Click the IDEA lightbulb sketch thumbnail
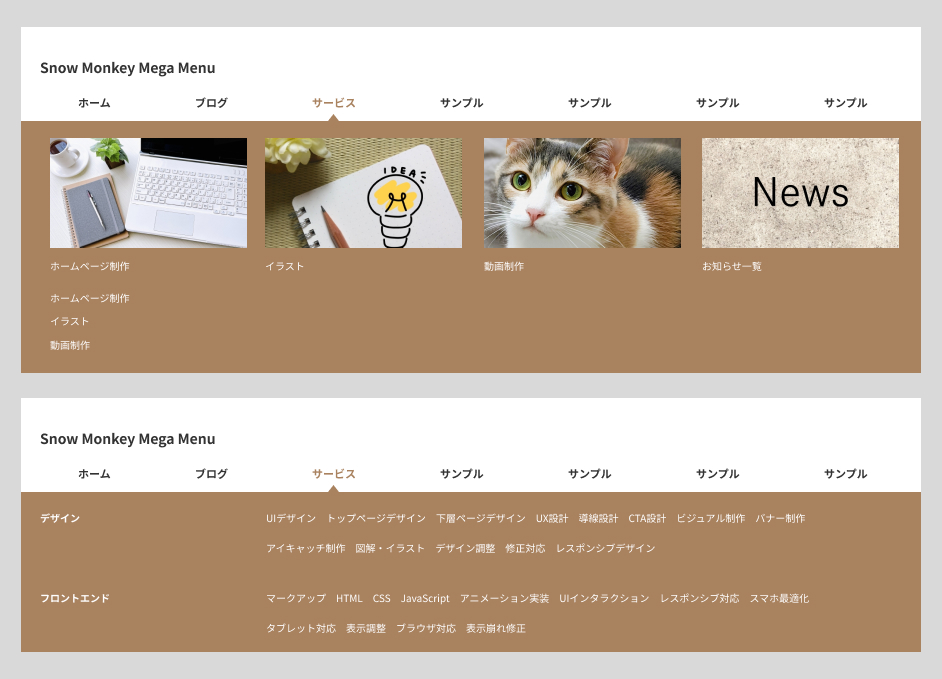The image size is (942, 679). [363, 192]
